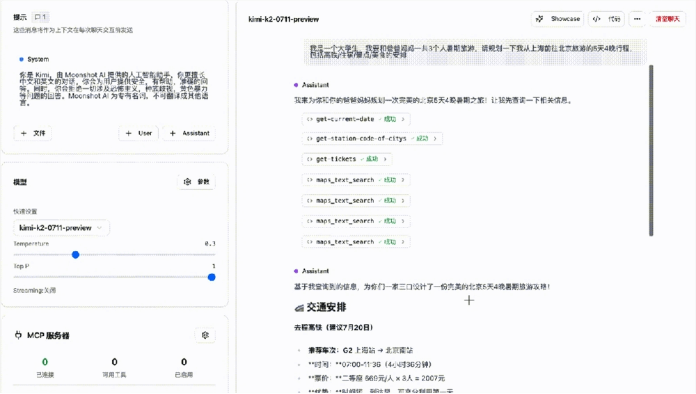Viewport: 696px width, 394px height.
Task: Click the G2 train line text
Action: click(x=360, y=350)
